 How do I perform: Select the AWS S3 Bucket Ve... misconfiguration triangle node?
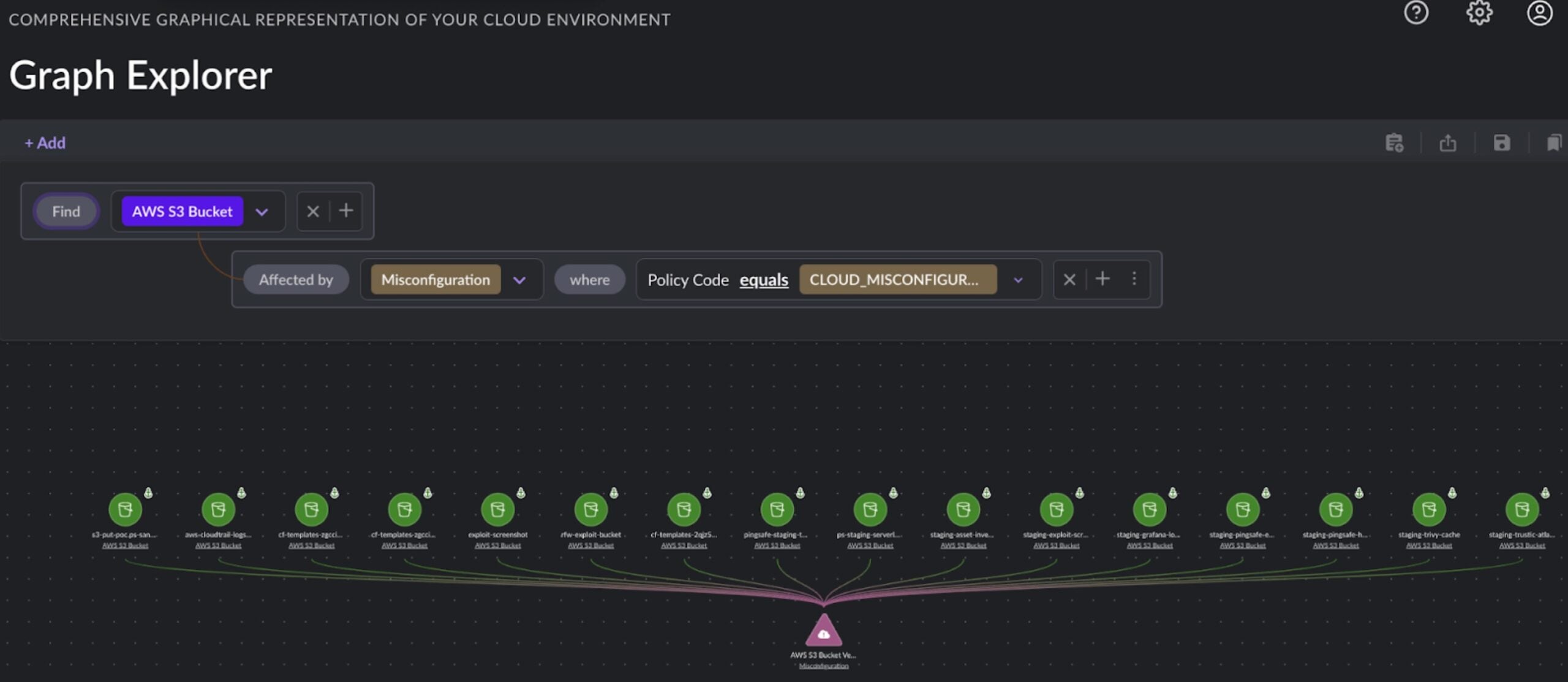pyautogui.click(x=823, y=632)
